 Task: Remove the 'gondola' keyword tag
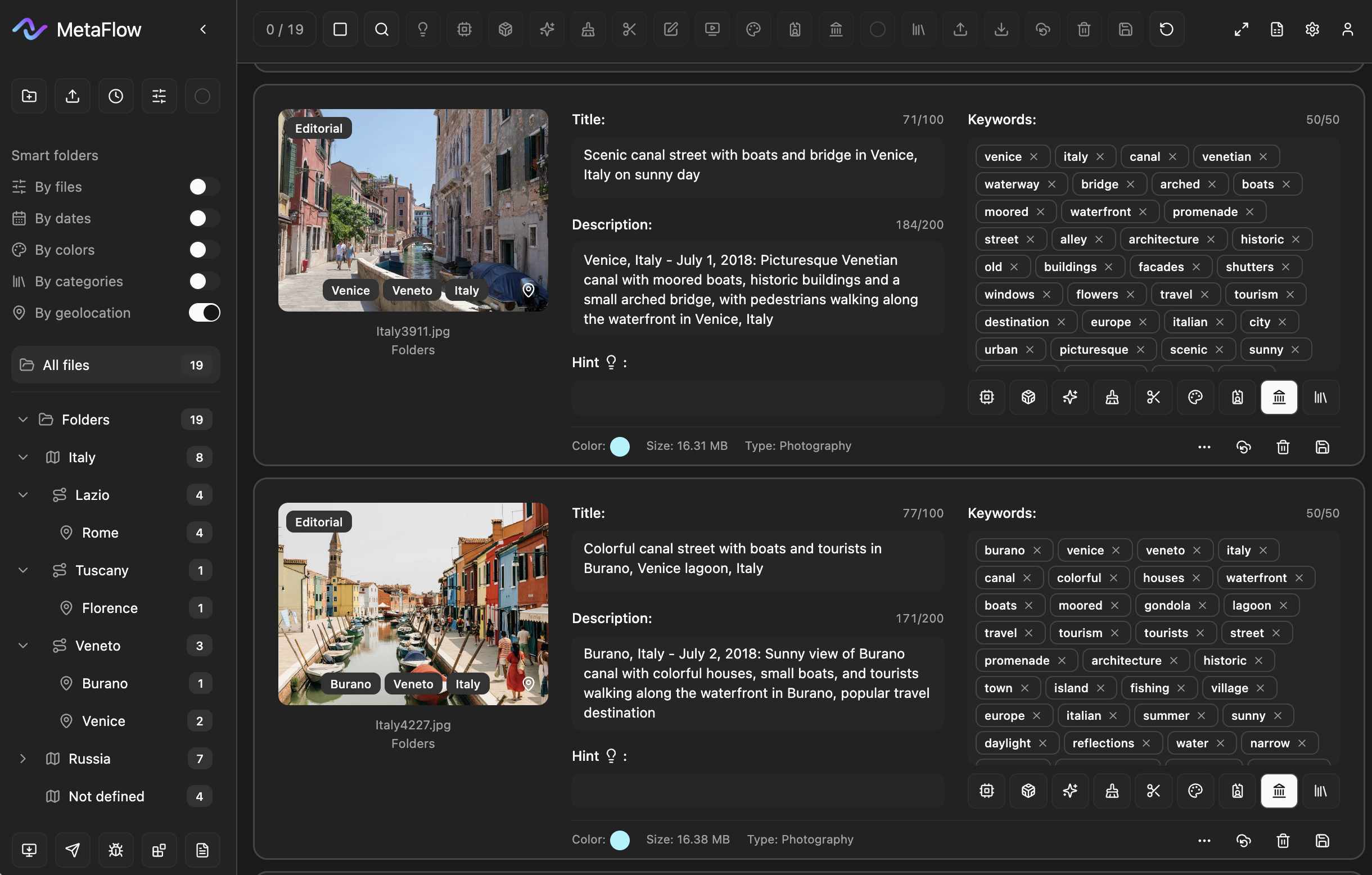pos(1202,605)
